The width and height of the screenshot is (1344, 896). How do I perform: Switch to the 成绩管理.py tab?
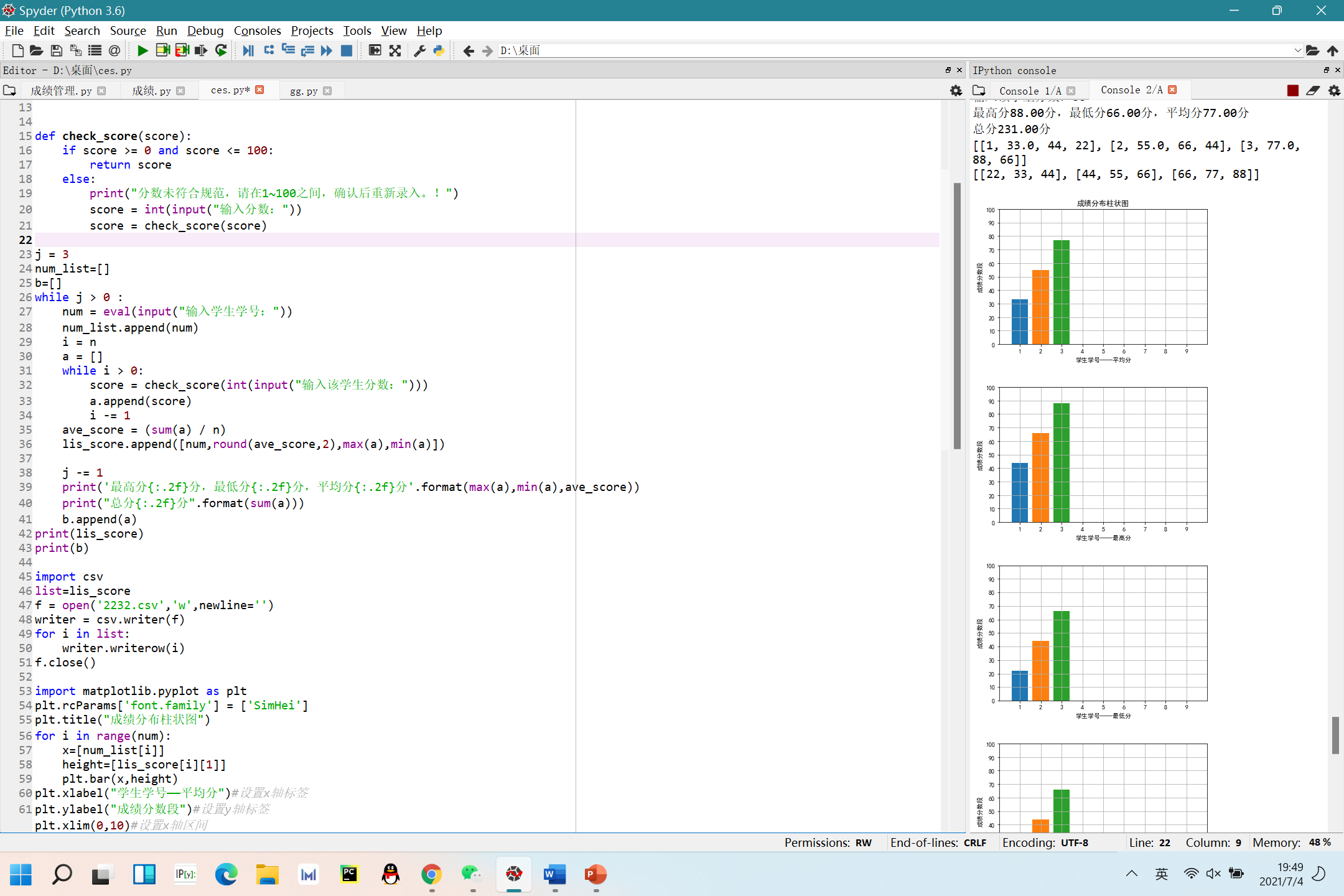(61, 91)
